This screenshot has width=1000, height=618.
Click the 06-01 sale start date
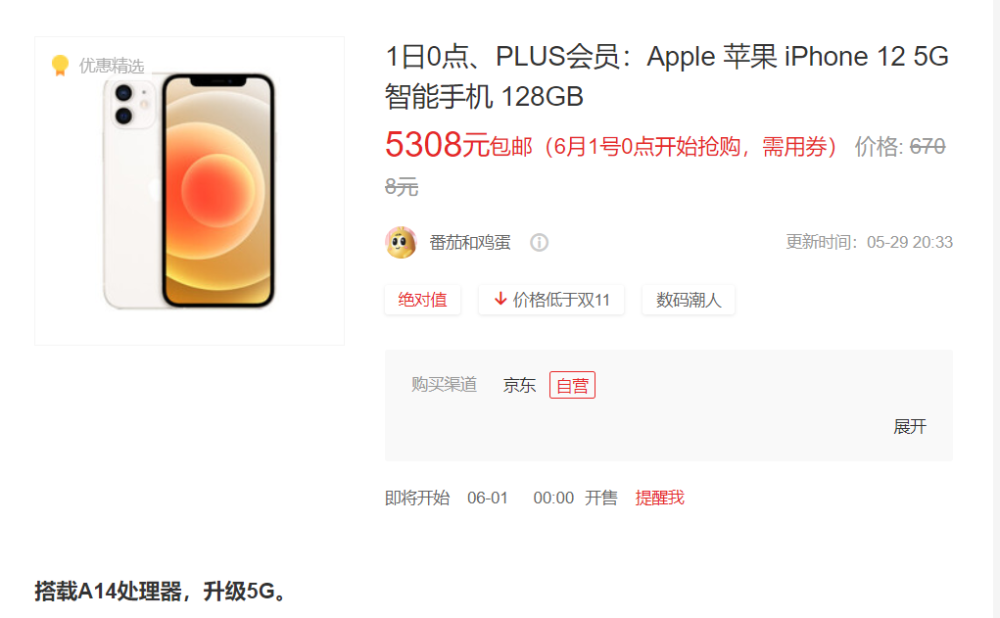pos(487,498)
